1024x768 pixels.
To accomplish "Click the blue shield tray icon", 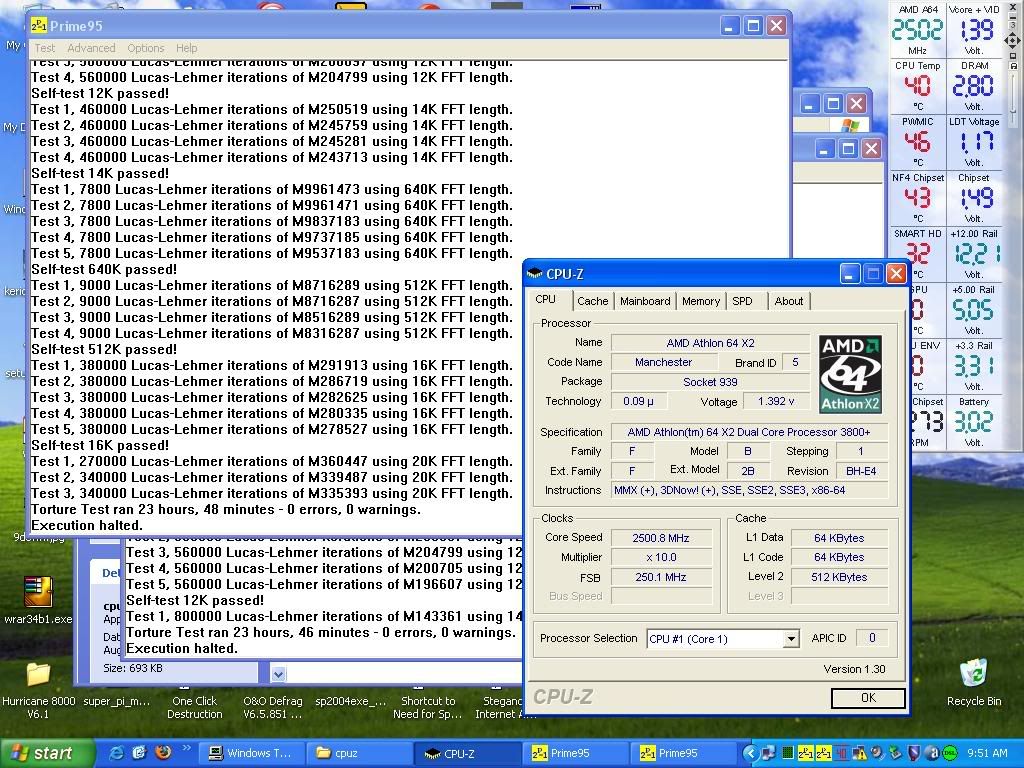I will coord(914,753).
